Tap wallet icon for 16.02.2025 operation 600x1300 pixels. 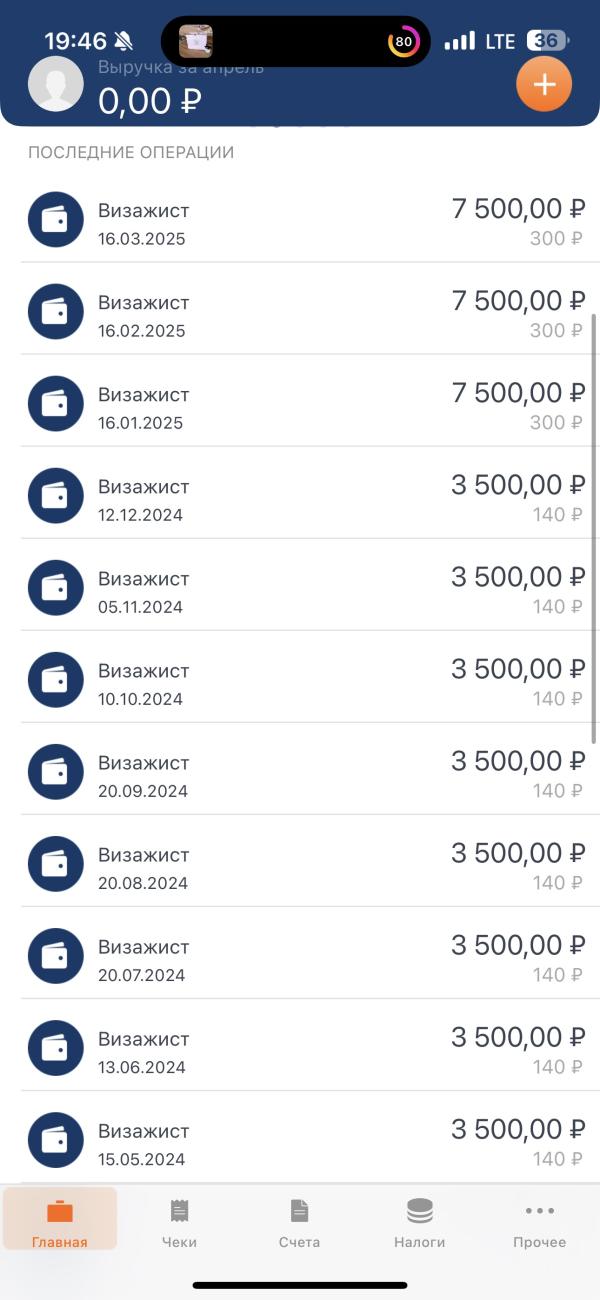coord(56,312)
